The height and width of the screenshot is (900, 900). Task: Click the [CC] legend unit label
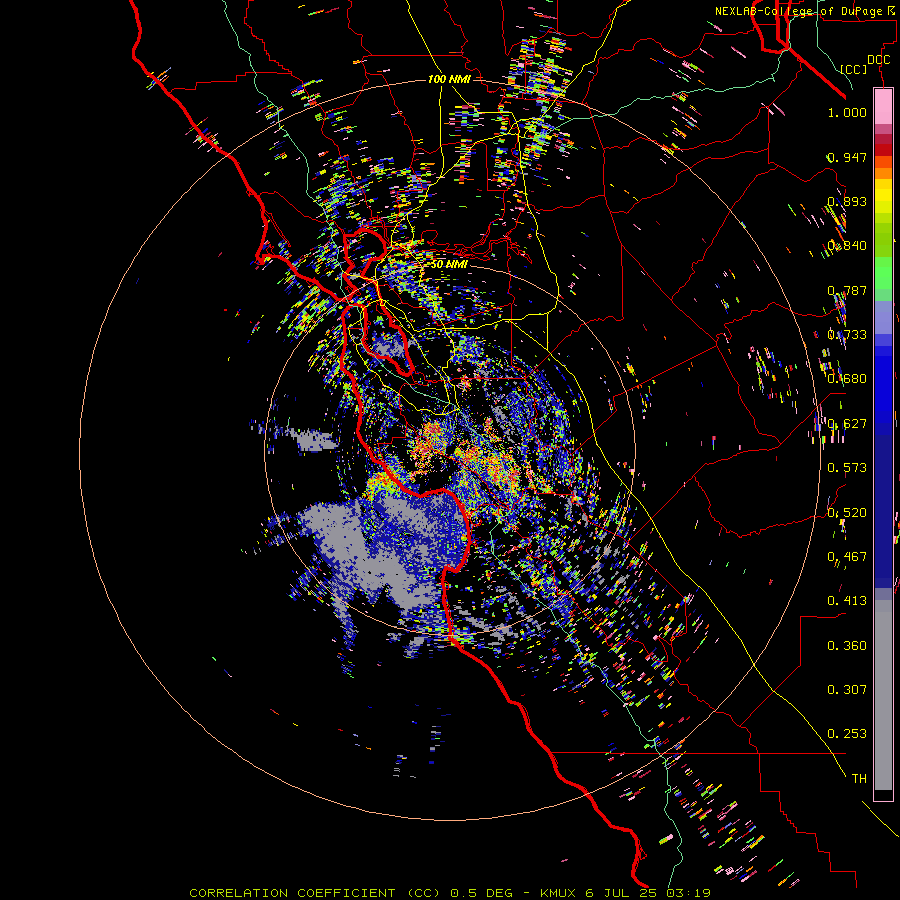[x=854, y=69]
